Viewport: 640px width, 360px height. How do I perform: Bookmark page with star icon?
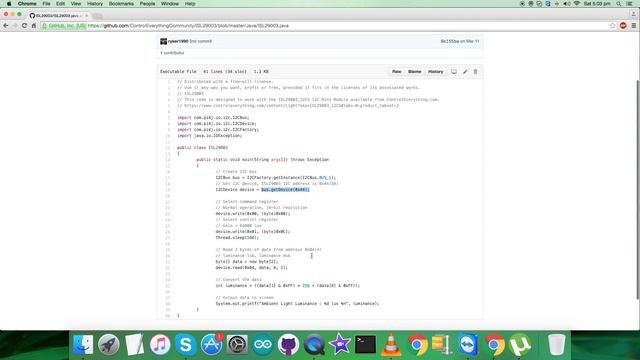coord(613,25)
